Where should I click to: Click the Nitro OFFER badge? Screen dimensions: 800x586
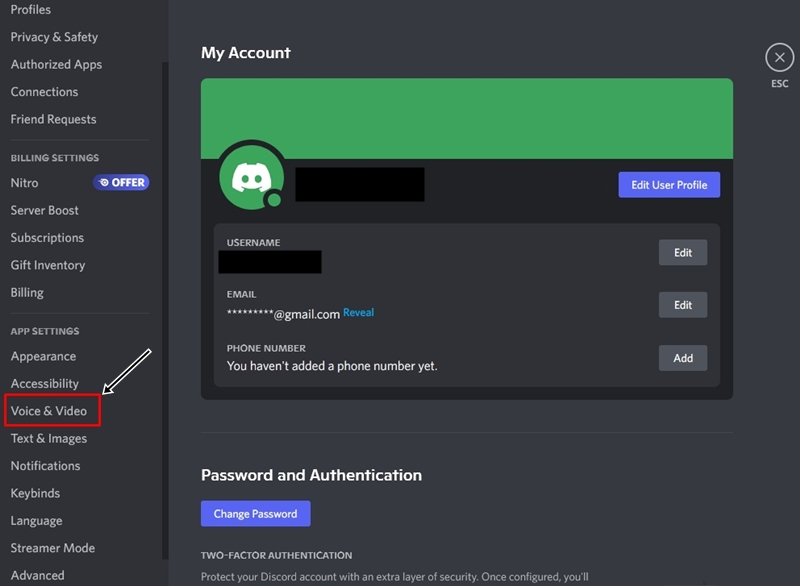121,182
